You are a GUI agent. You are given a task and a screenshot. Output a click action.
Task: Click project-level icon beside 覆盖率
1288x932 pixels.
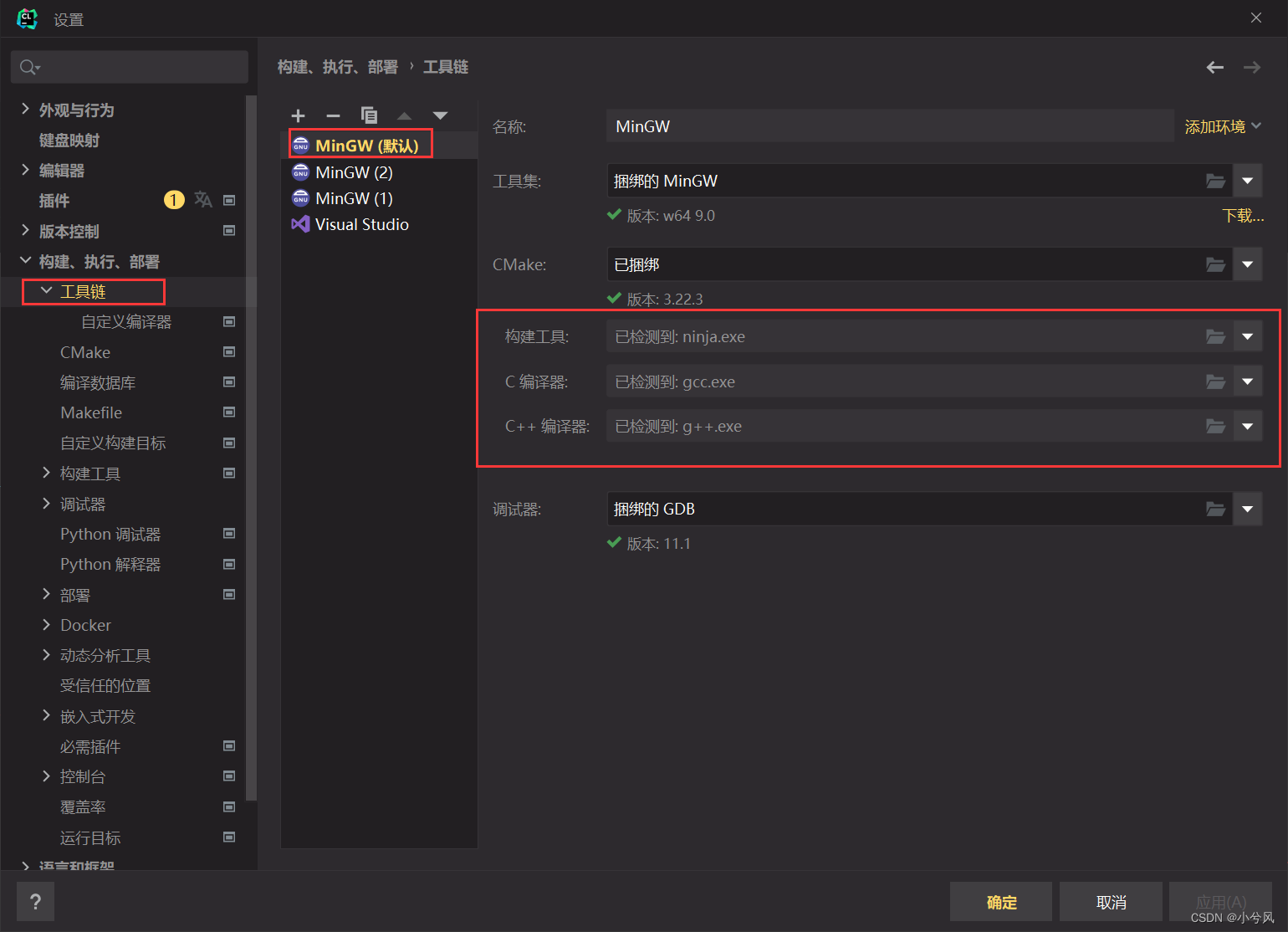229,807
